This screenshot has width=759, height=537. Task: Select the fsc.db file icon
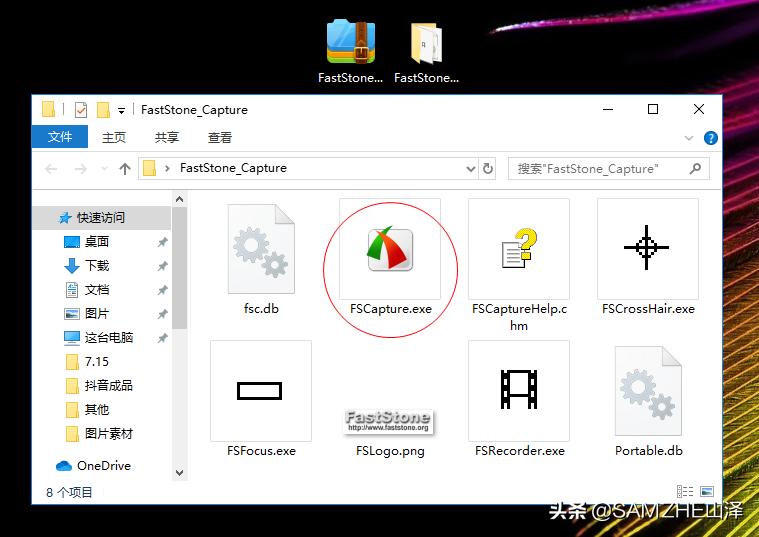click(261, 249)
